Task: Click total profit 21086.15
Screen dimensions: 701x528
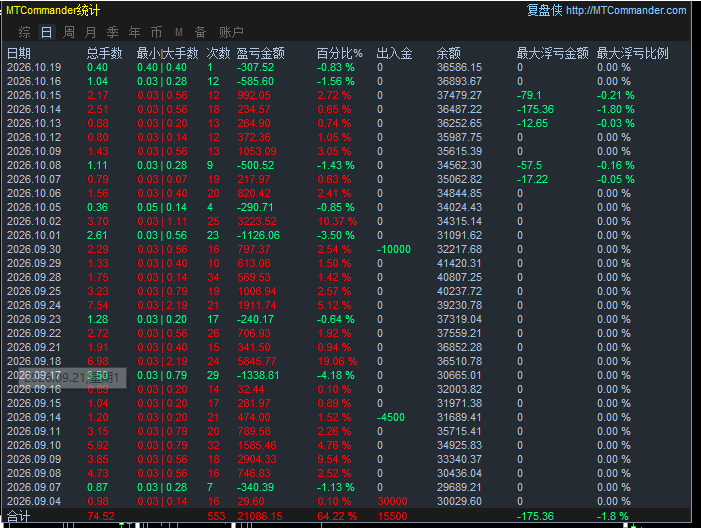Action: pos(260,516)
